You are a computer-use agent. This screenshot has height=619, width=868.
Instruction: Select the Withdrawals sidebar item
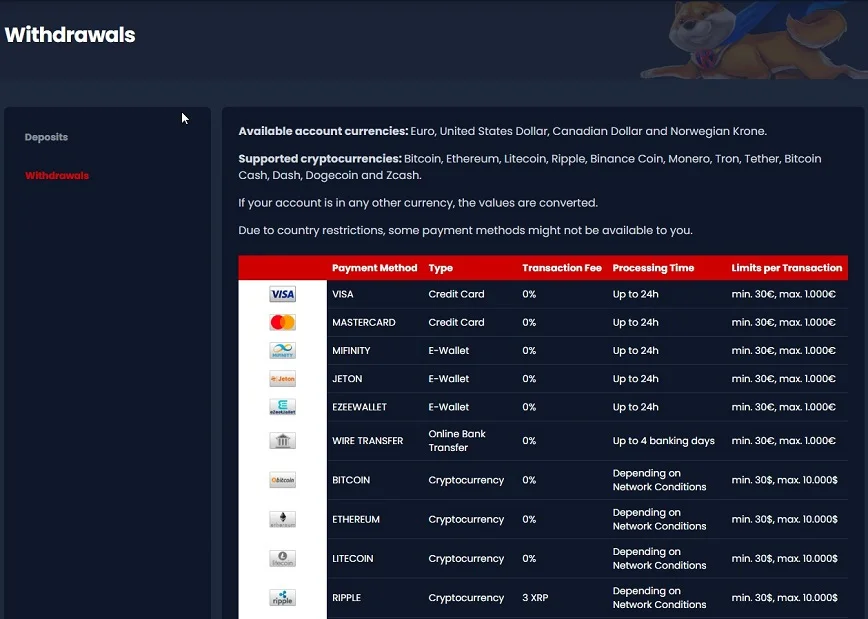(57, 176)
